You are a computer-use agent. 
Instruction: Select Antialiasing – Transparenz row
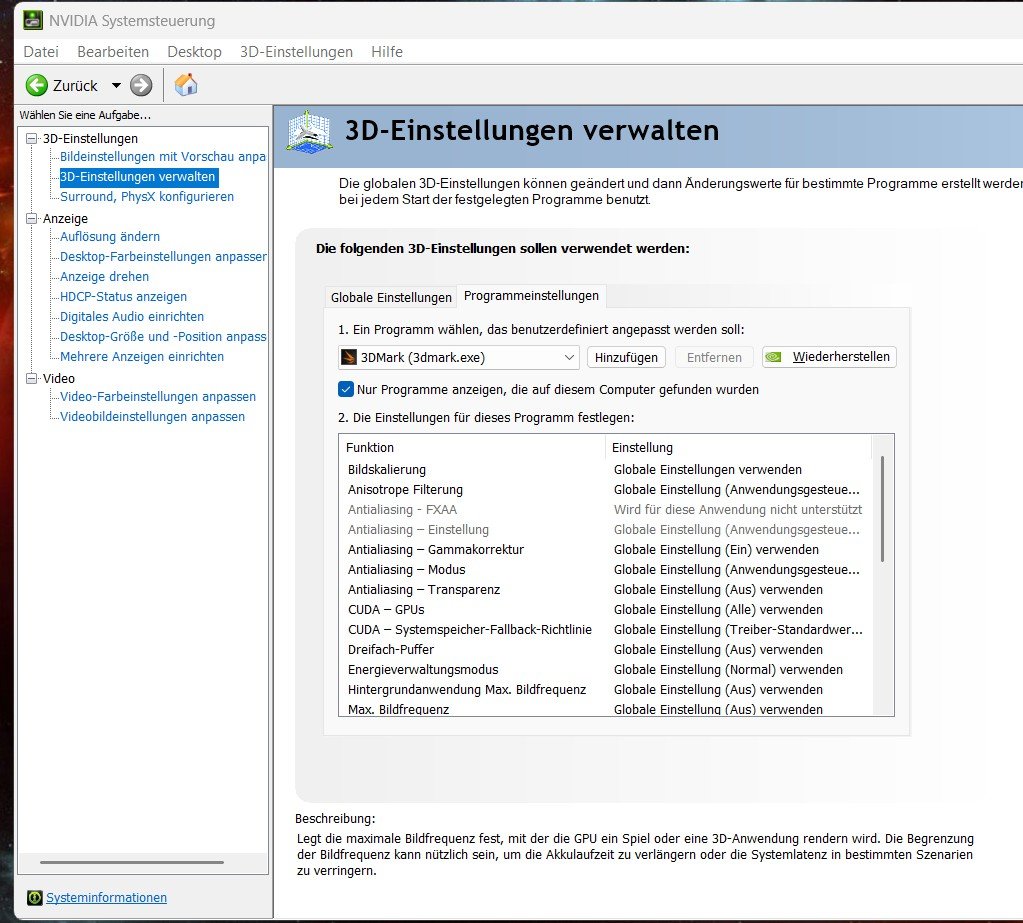coord(605,590)
